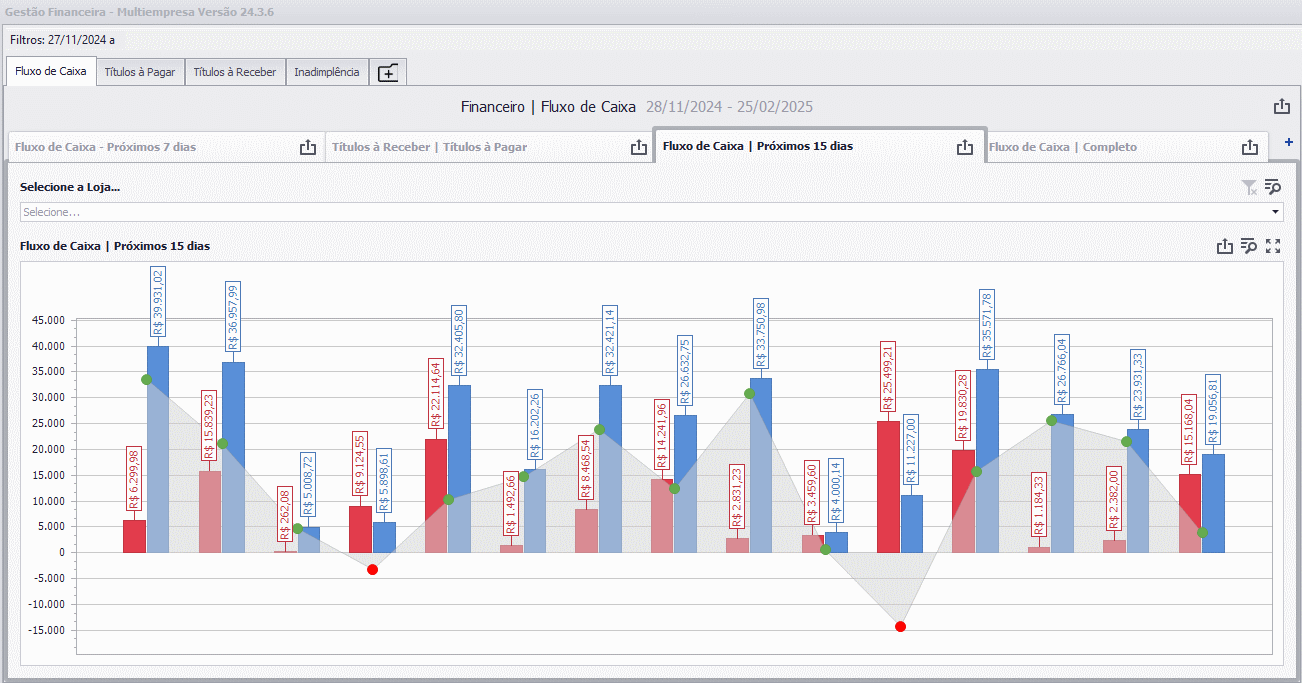Inspect chart data icon
The height and width of the screenshot is (683, 1302).
point(1248,246)
